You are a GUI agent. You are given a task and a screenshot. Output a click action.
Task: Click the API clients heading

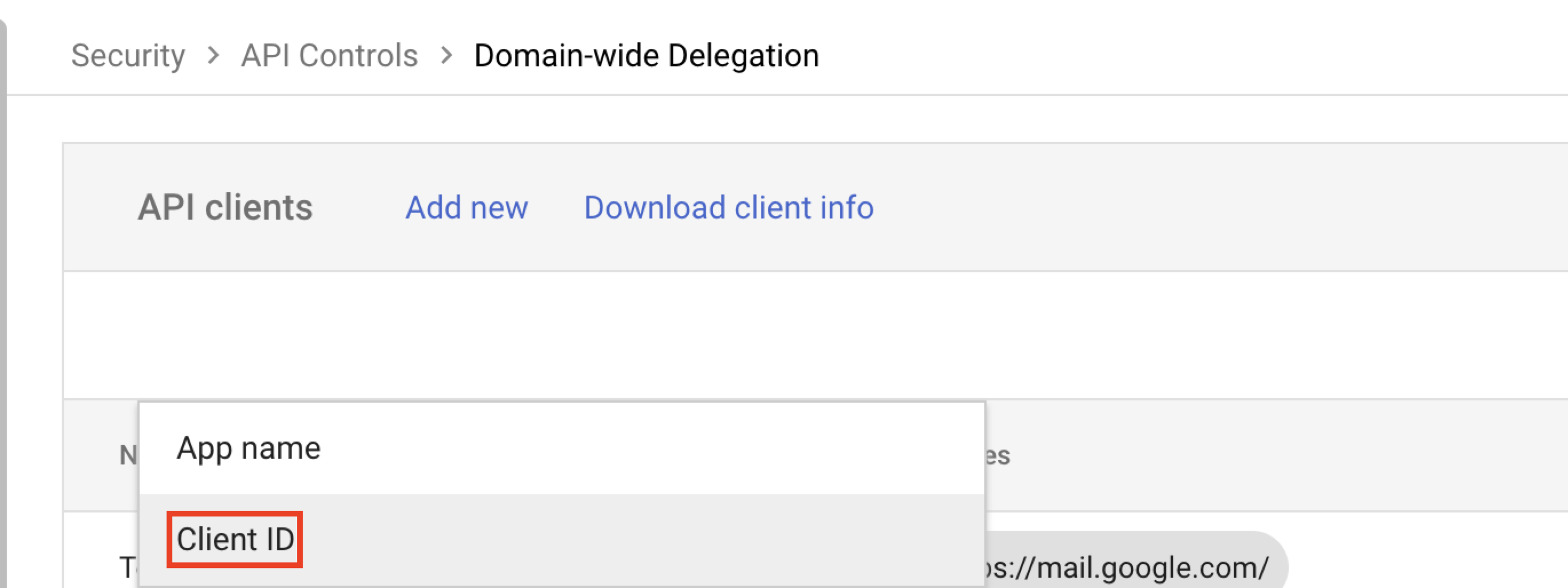point(224,208)
